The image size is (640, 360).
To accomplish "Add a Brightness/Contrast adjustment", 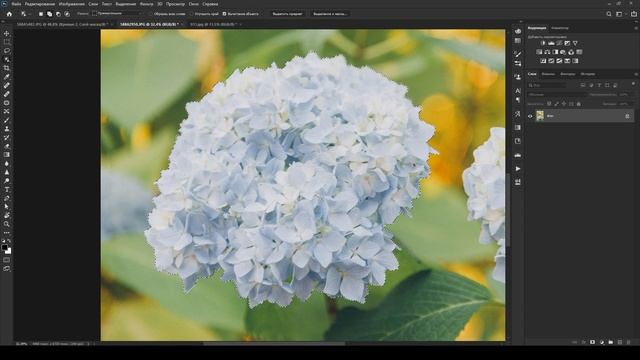I will coord(543,43).
